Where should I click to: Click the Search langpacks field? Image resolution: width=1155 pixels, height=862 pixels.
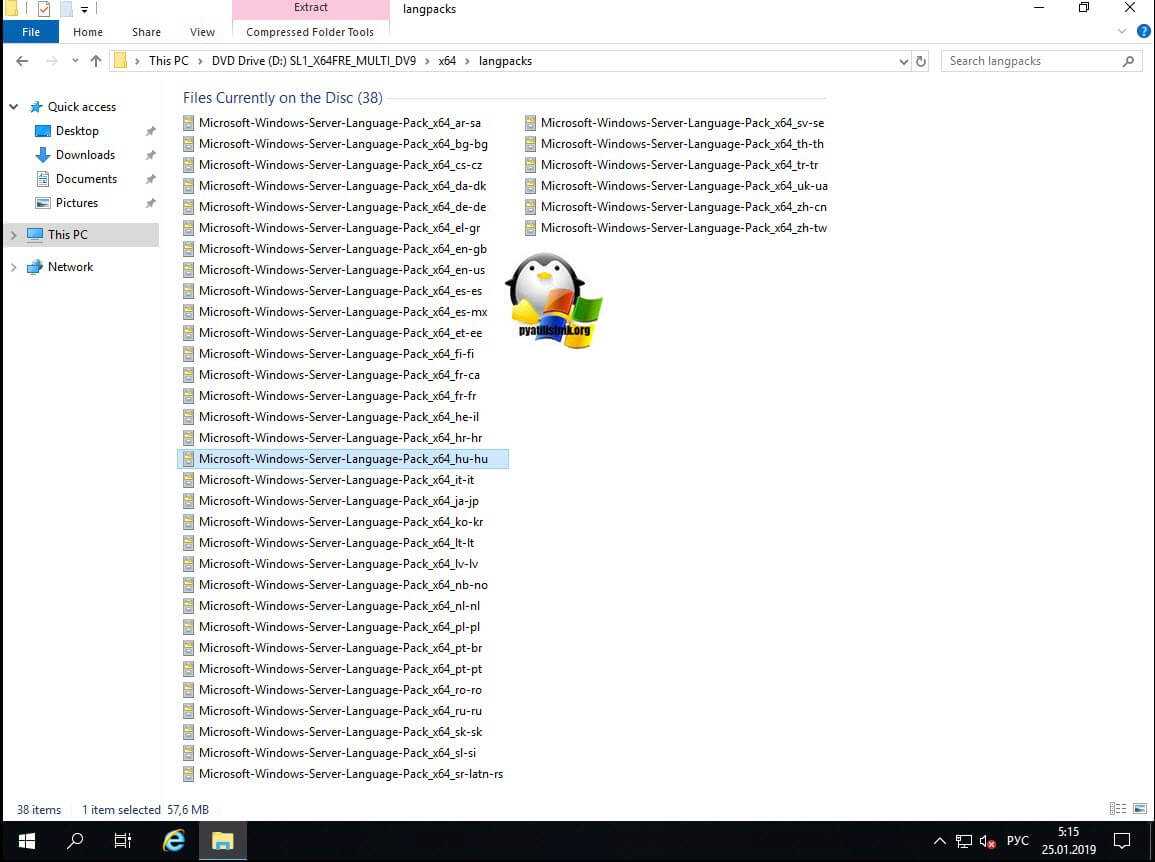coord(1030,61)
